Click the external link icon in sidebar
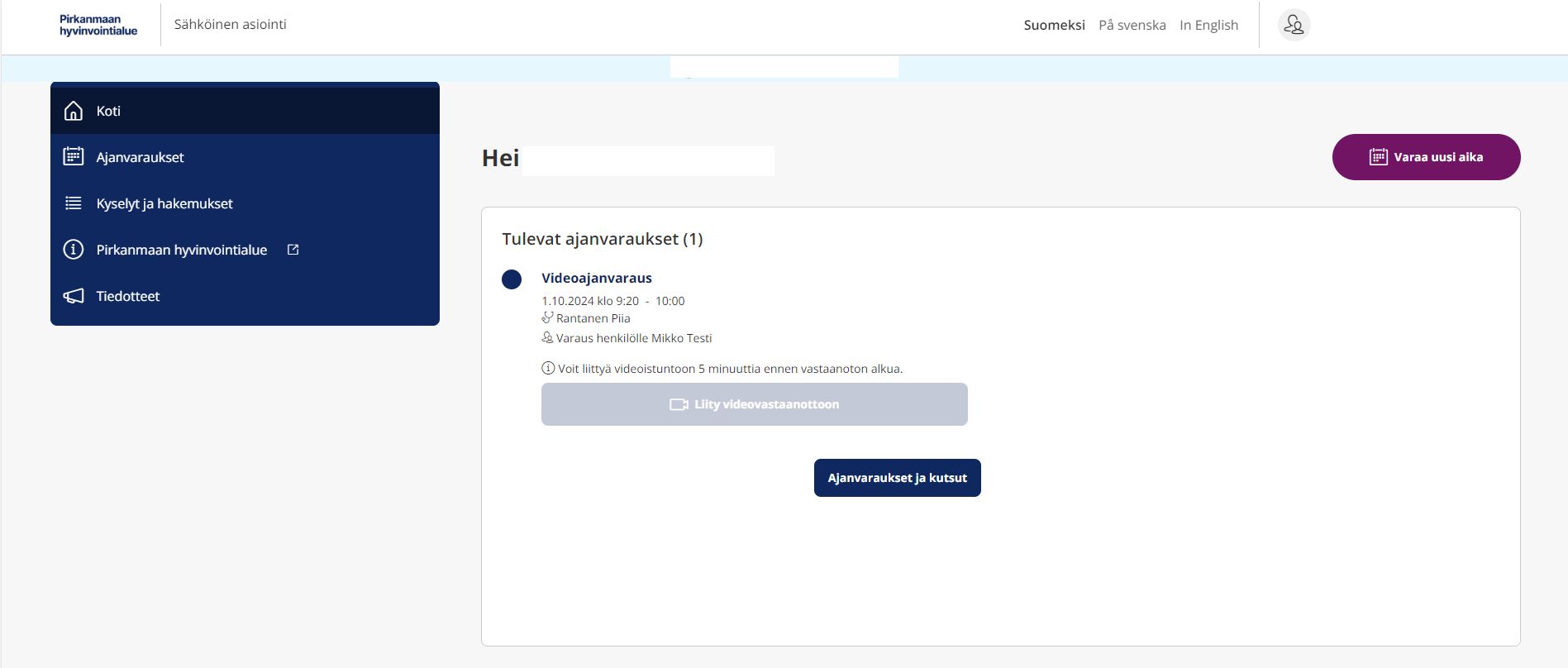Viewport: 1568px width, 668px height. pyautogui.click(x=293, y=250)
